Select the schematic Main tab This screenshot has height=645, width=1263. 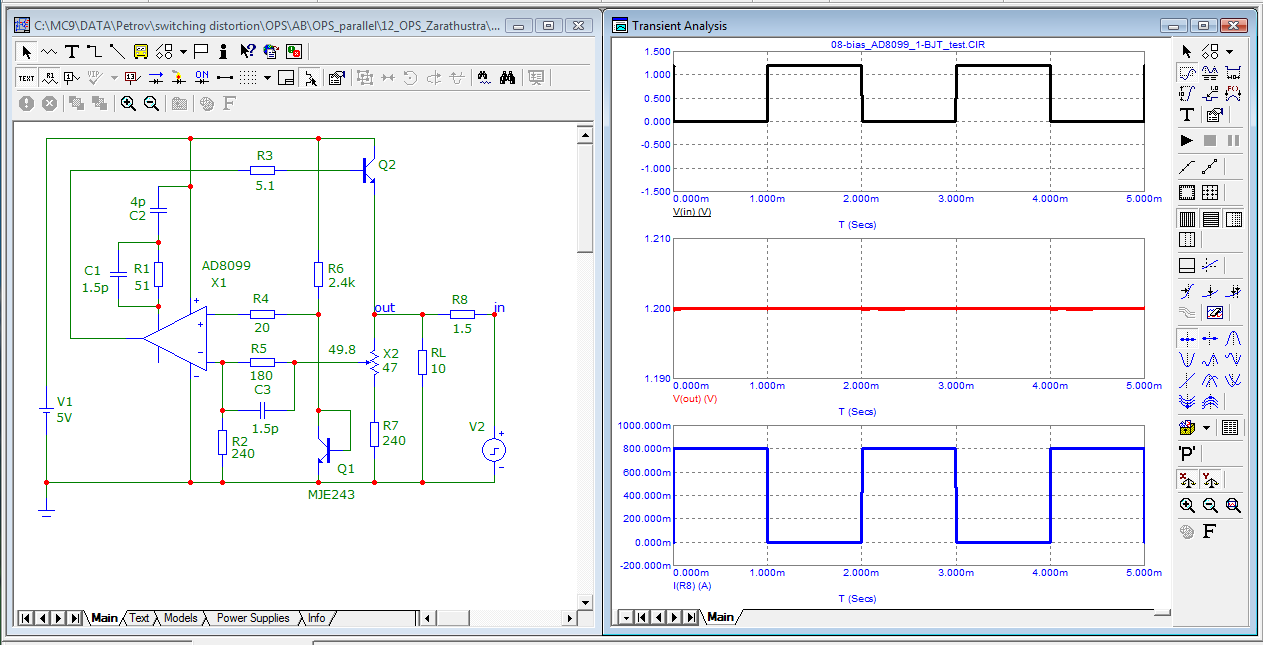point(104,618)
